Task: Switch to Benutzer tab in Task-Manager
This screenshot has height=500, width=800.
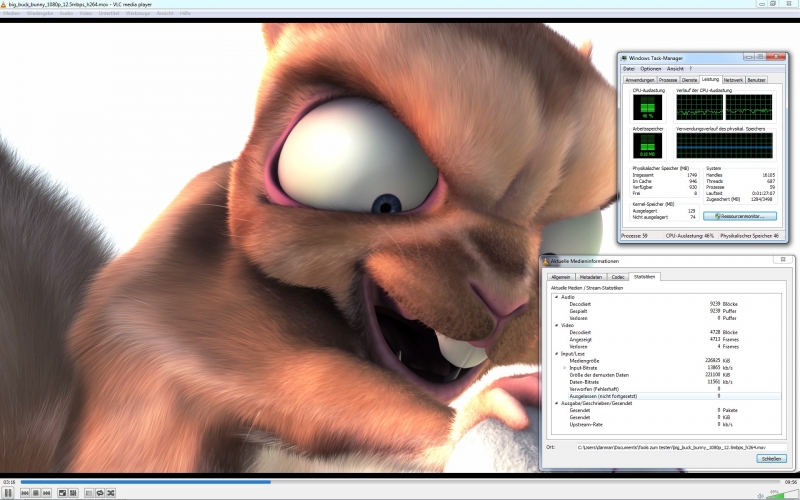Action: (756, 80)
